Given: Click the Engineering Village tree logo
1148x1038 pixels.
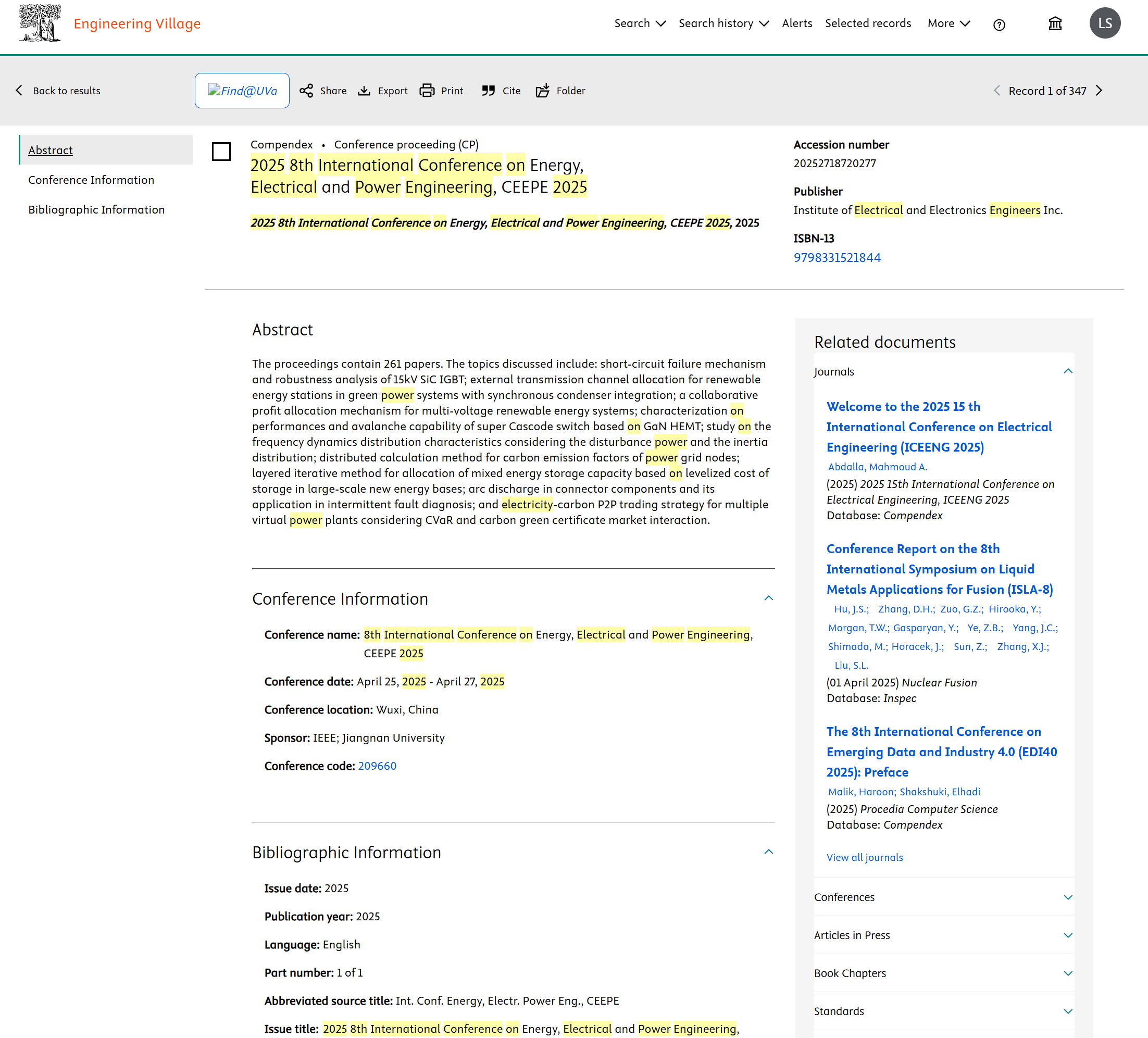Looking at the screenshot, I should [x=39, y=23].
